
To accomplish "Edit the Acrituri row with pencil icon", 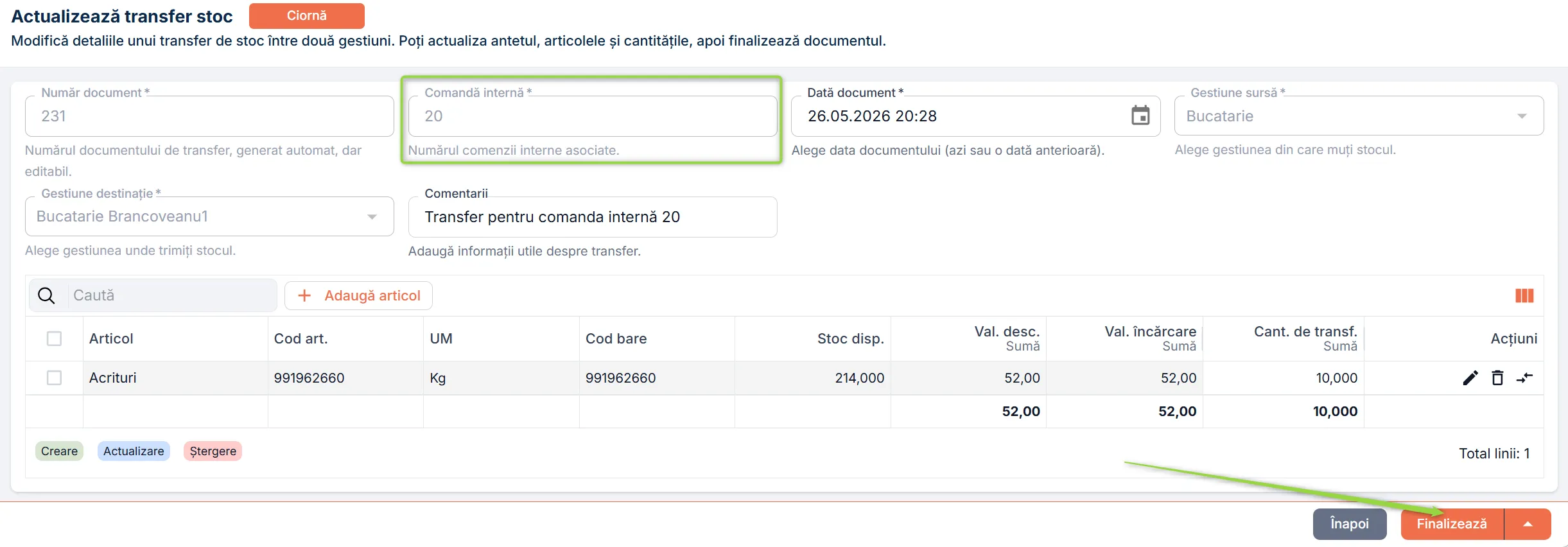I will (x=1470, y=378).
